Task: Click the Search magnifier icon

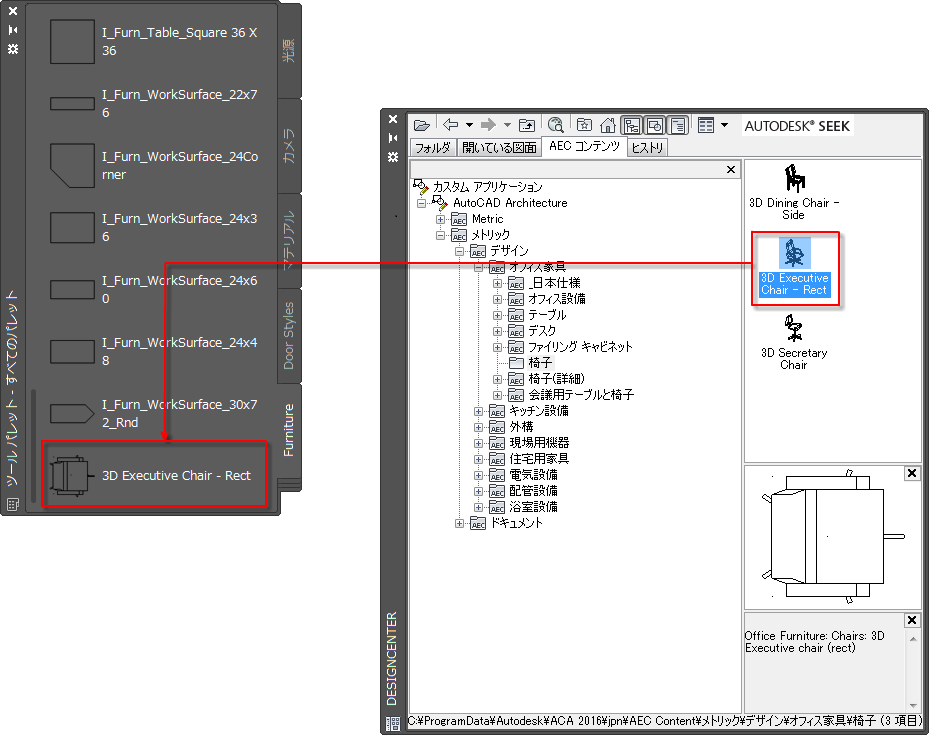Action: (x=556, y=125)
